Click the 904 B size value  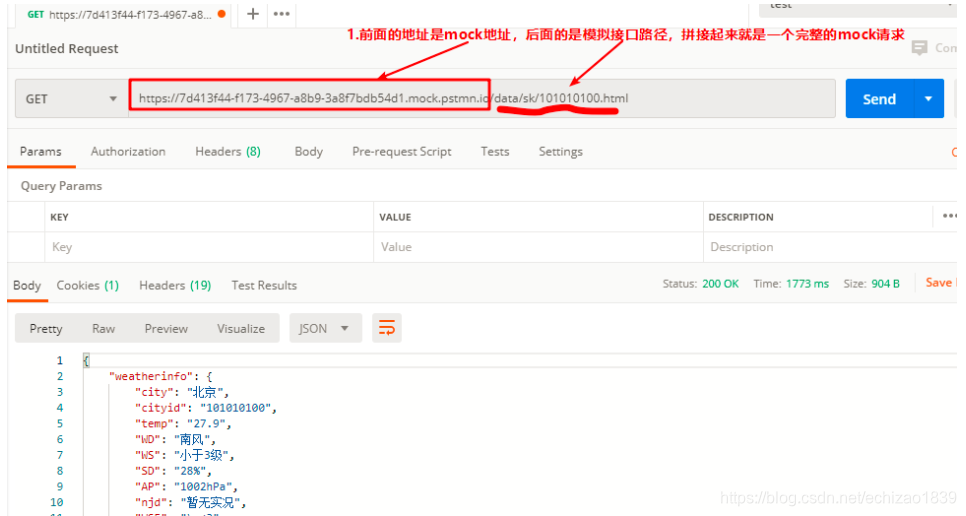pyautogui.click(x=885, y=284)
